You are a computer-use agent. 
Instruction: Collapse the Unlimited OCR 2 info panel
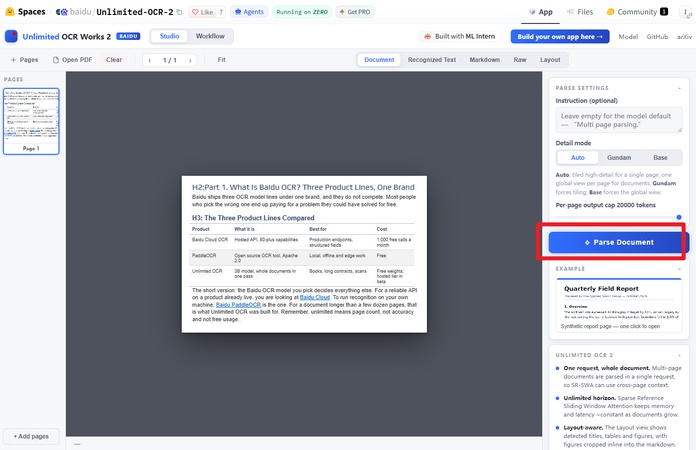point(679,355)
